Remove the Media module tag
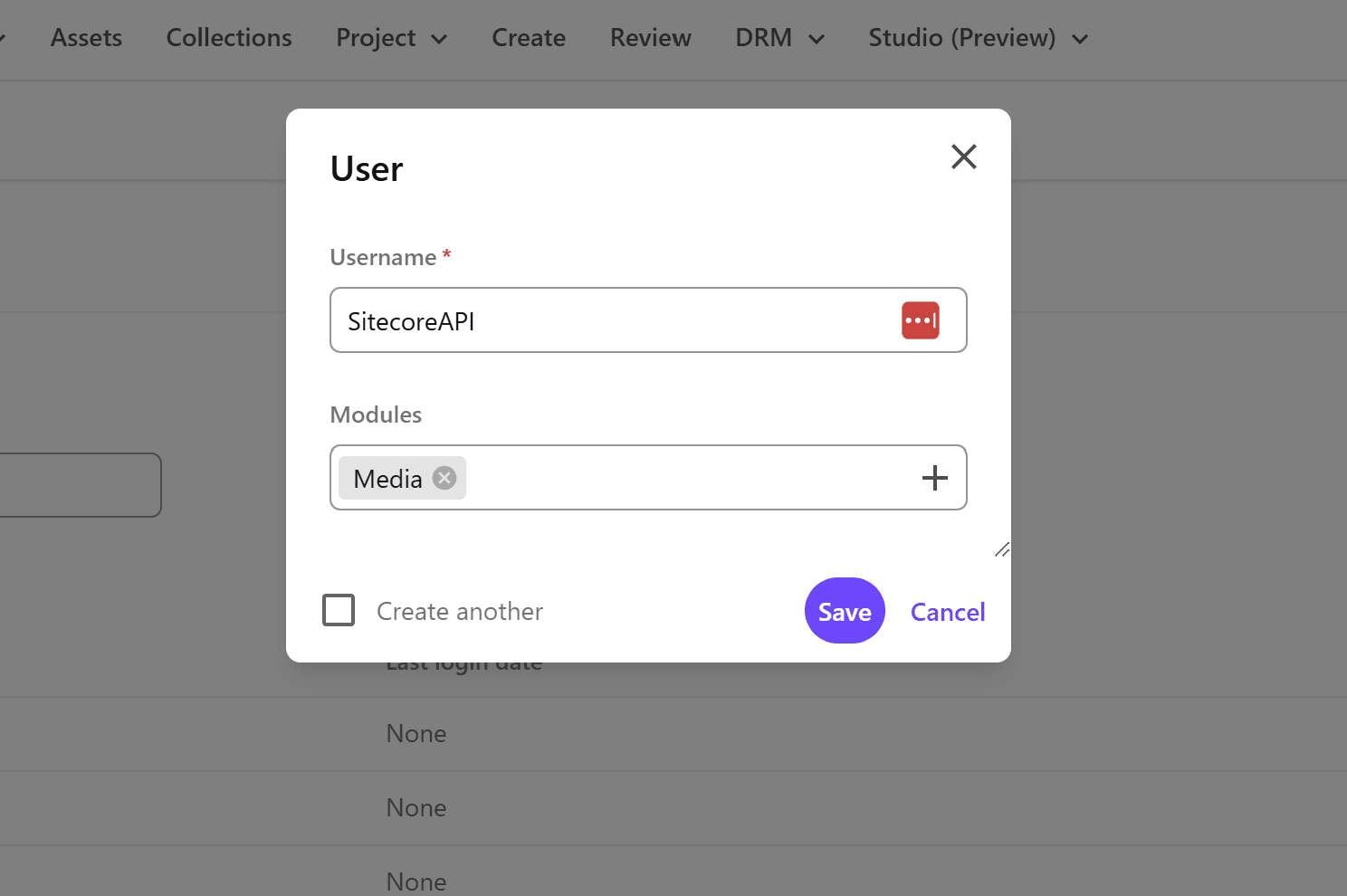The image size is (1347, 896). pos(444,478)
